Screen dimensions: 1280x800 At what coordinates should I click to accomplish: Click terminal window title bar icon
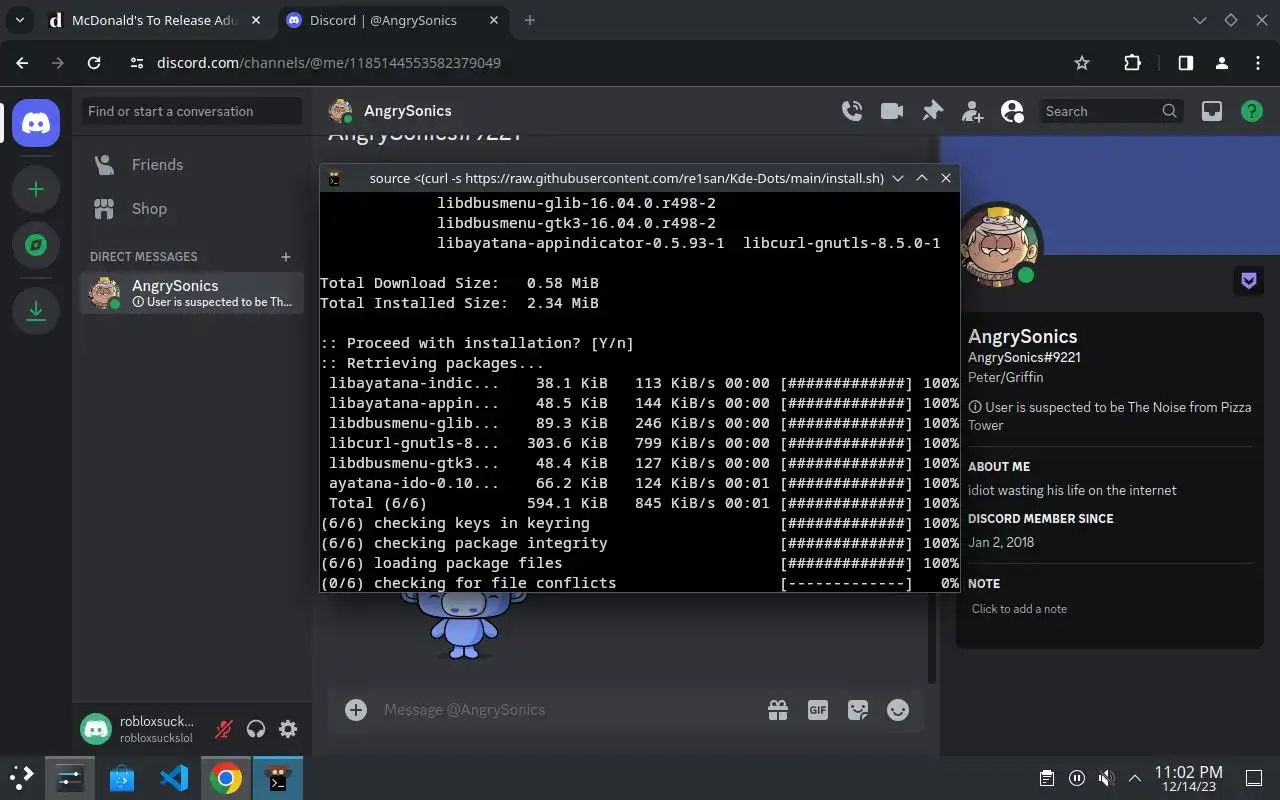pos(335,179)
